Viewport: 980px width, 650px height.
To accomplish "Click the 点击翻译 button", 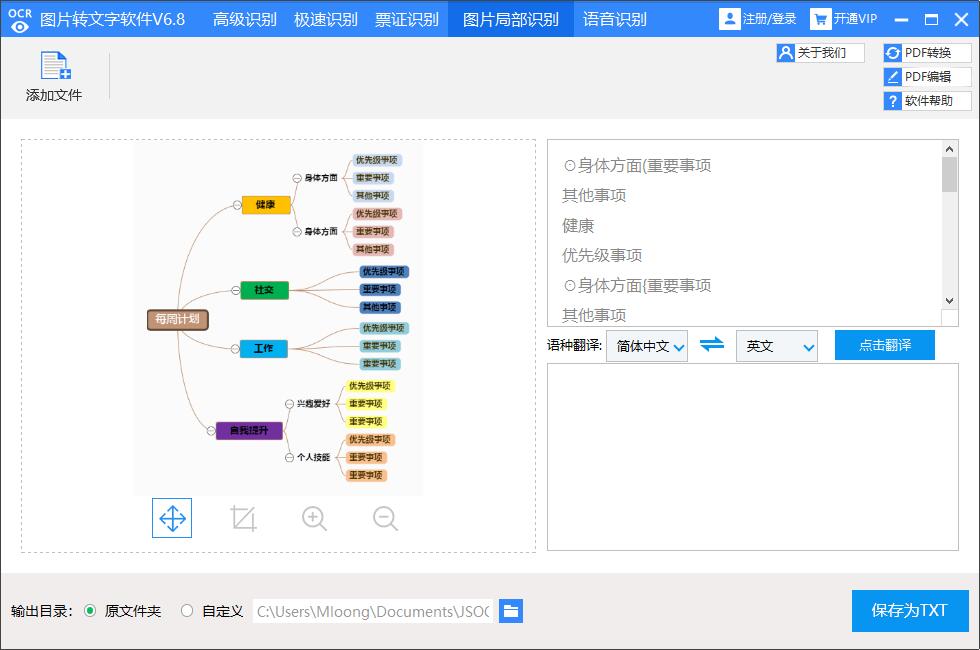I will click(884, 345).
